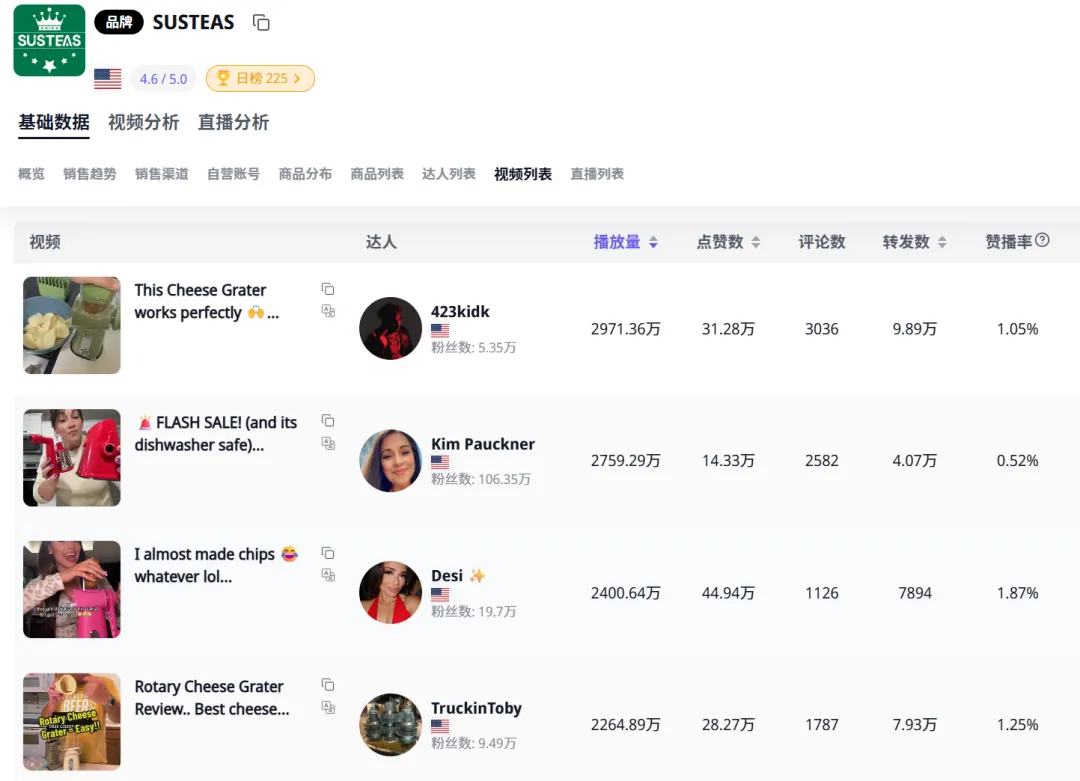Open the 商品分布 sub-tab
Viewport: 1080px width, 781px height.
pyautogui.click(x=305, y=174)
